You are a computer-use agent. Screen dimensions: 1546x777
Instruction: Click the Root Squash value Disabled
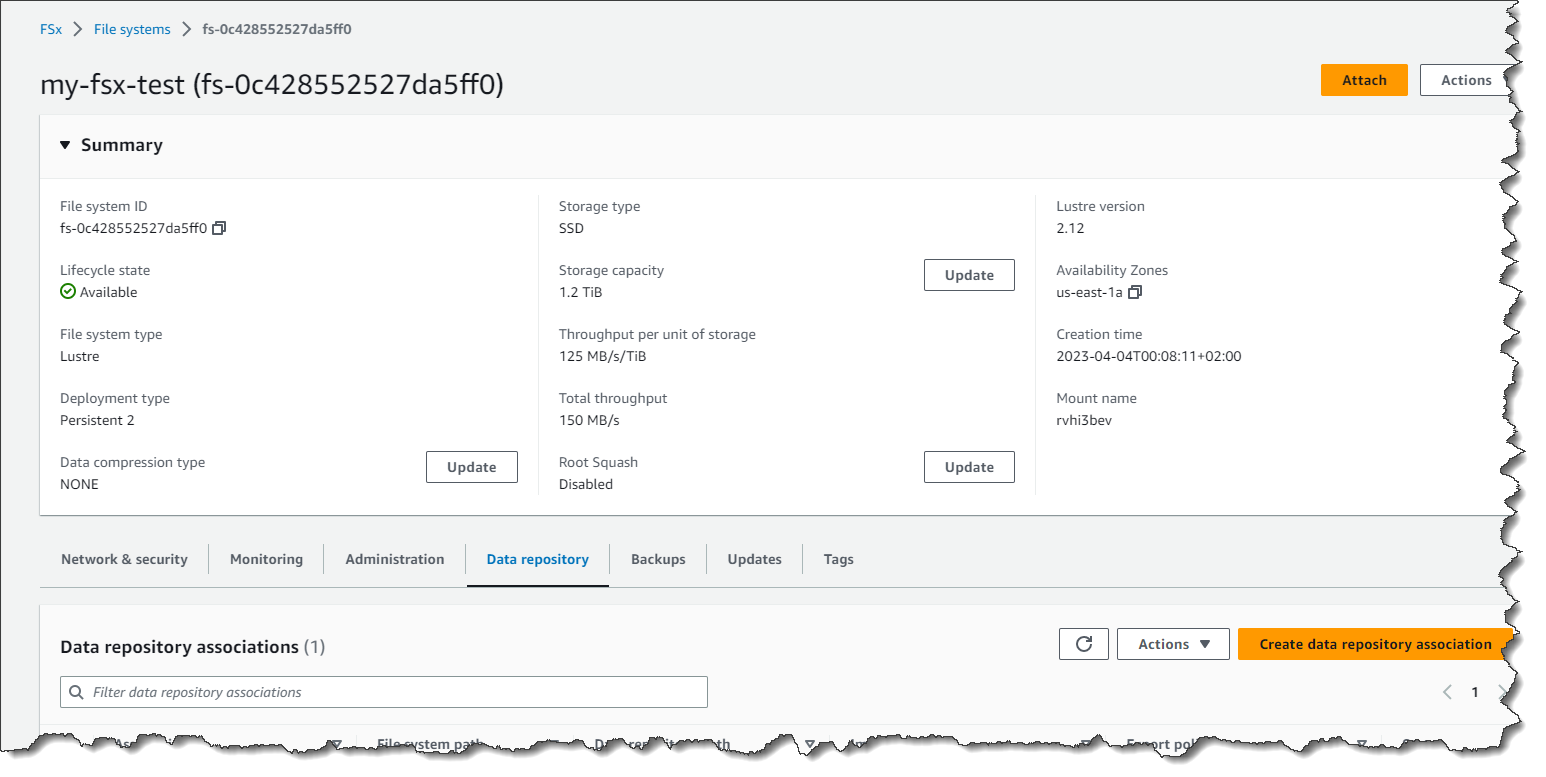click(x=586, y=484)
